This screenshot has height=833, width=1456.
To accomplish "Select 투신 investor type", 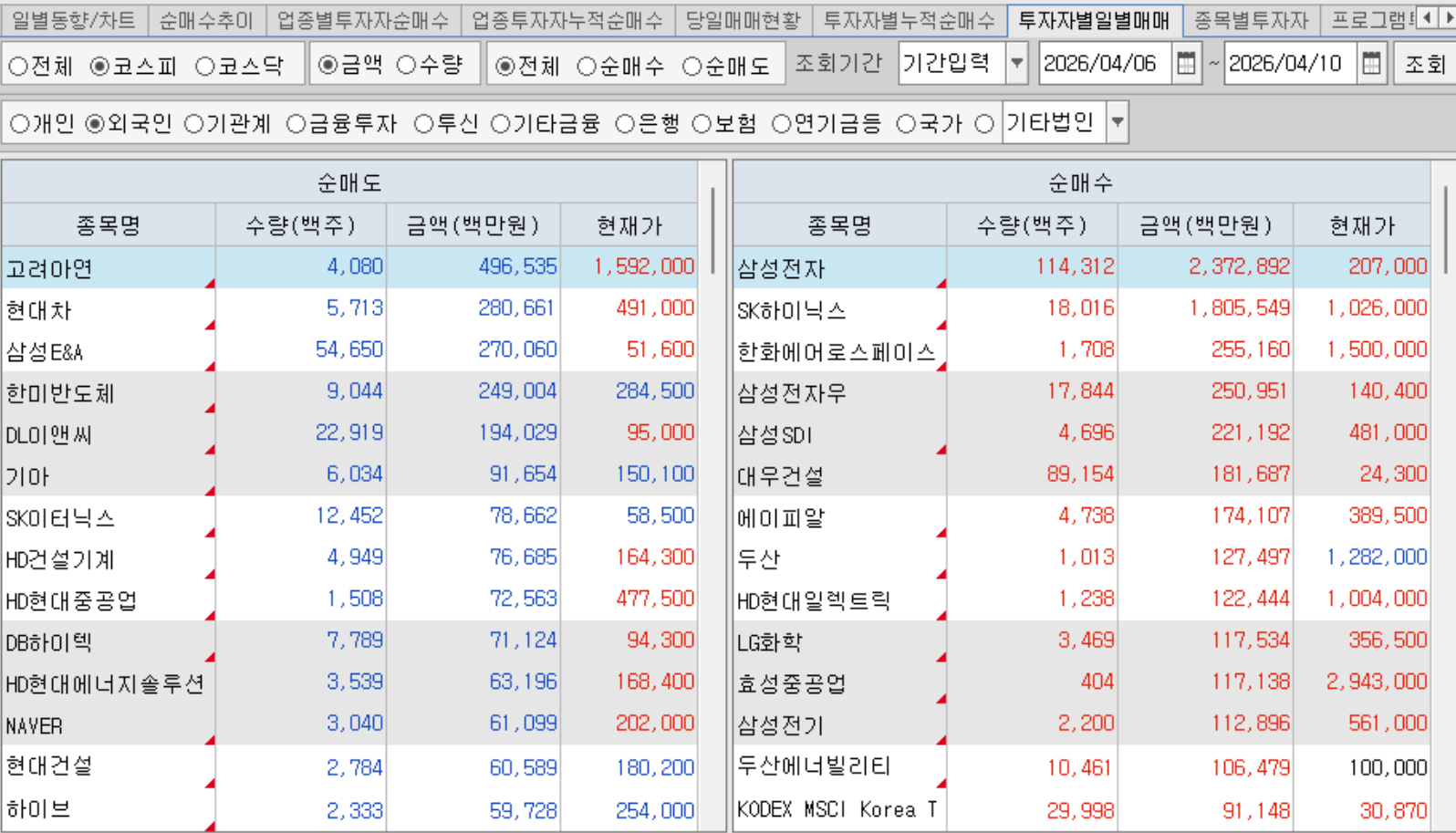I will [423, 124].
